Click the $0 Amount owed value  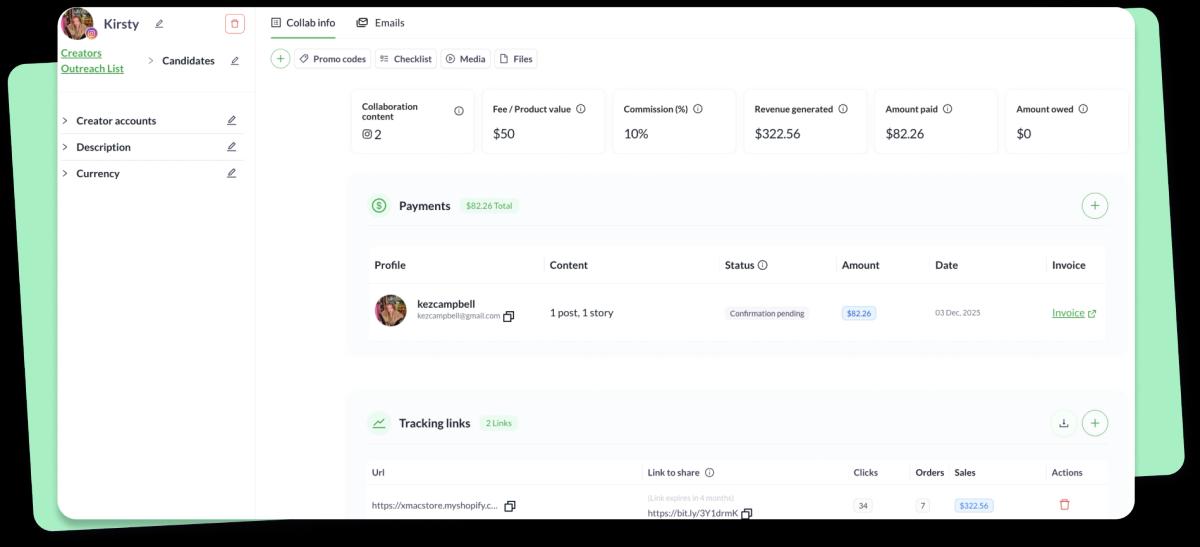(1024, 133)
